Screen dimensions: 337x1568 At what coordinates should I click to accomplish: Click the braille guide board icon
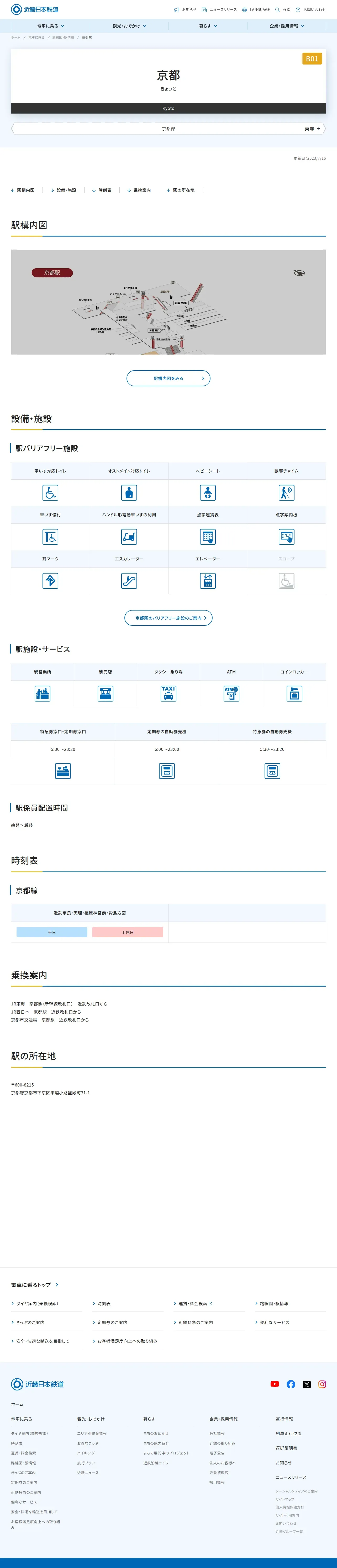click(x=286, y=537)
